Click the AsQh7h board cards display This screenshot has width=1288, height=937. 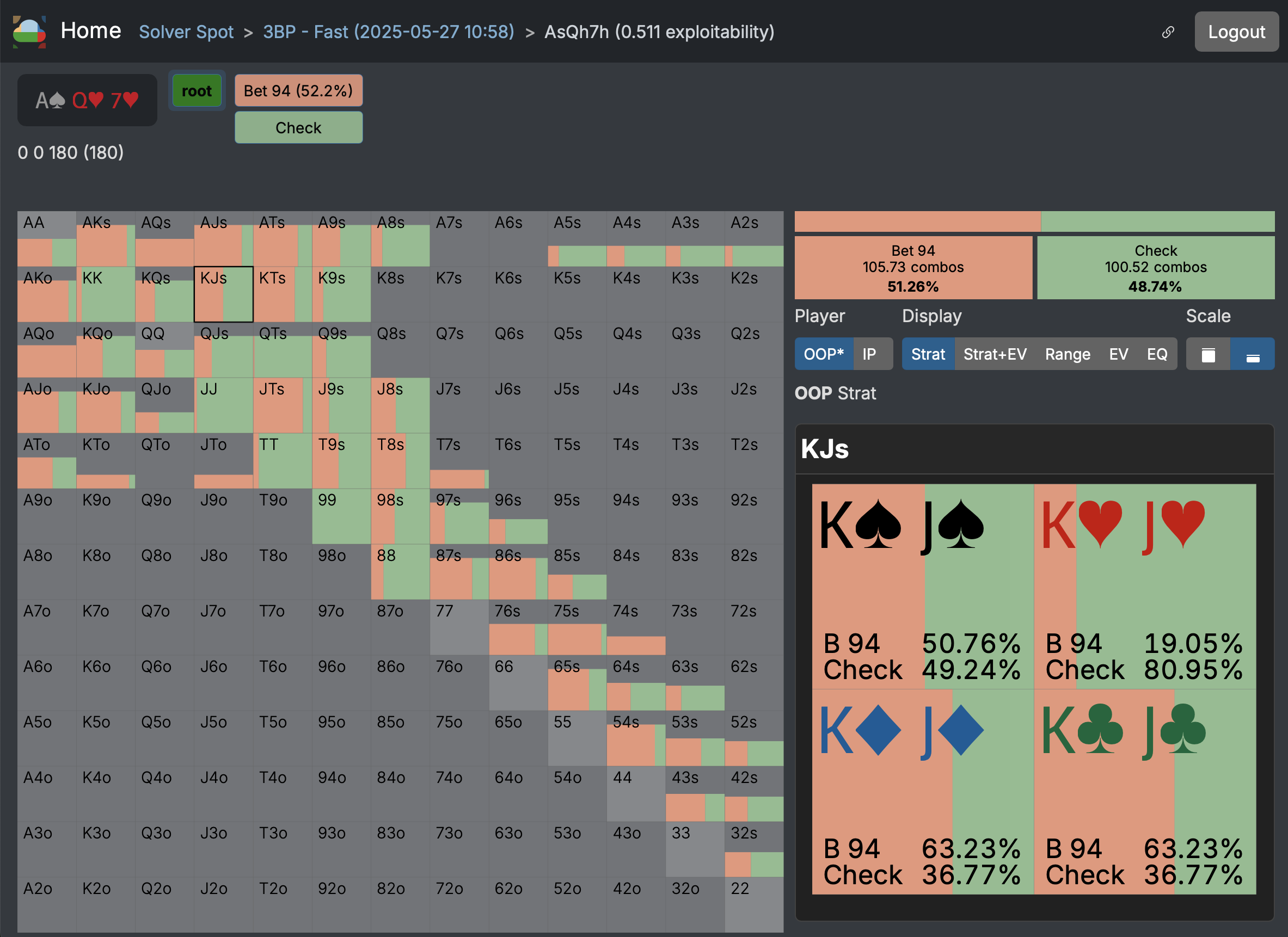click(87, 101)
